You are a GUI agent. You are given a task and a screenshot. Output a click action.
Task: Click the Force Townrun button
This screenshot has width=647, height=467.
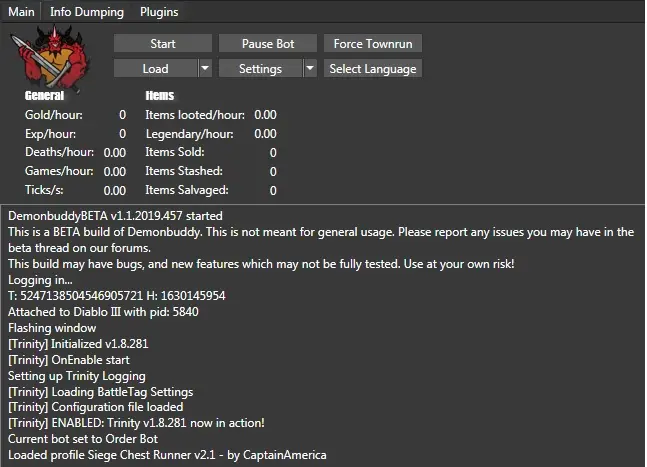click(x=373, y=43)
